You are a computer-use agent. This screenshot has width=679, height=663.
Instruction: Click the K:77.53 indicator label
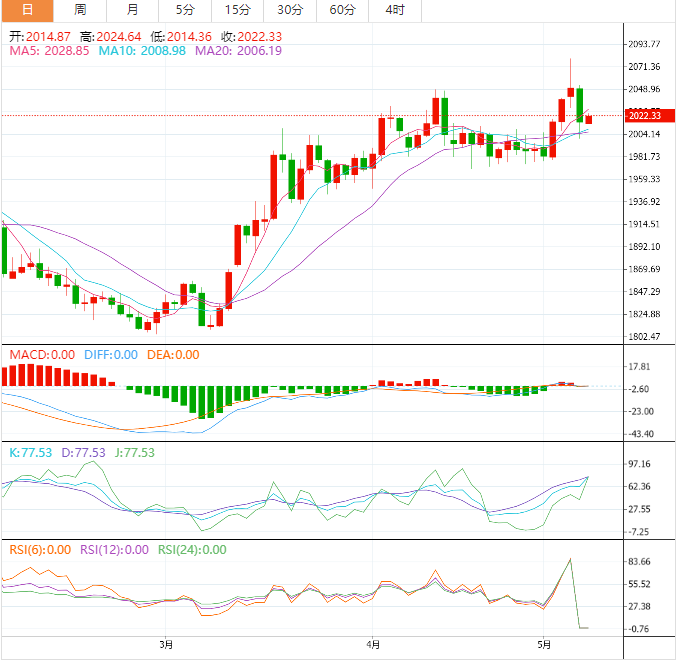click(x=31, y=453)
